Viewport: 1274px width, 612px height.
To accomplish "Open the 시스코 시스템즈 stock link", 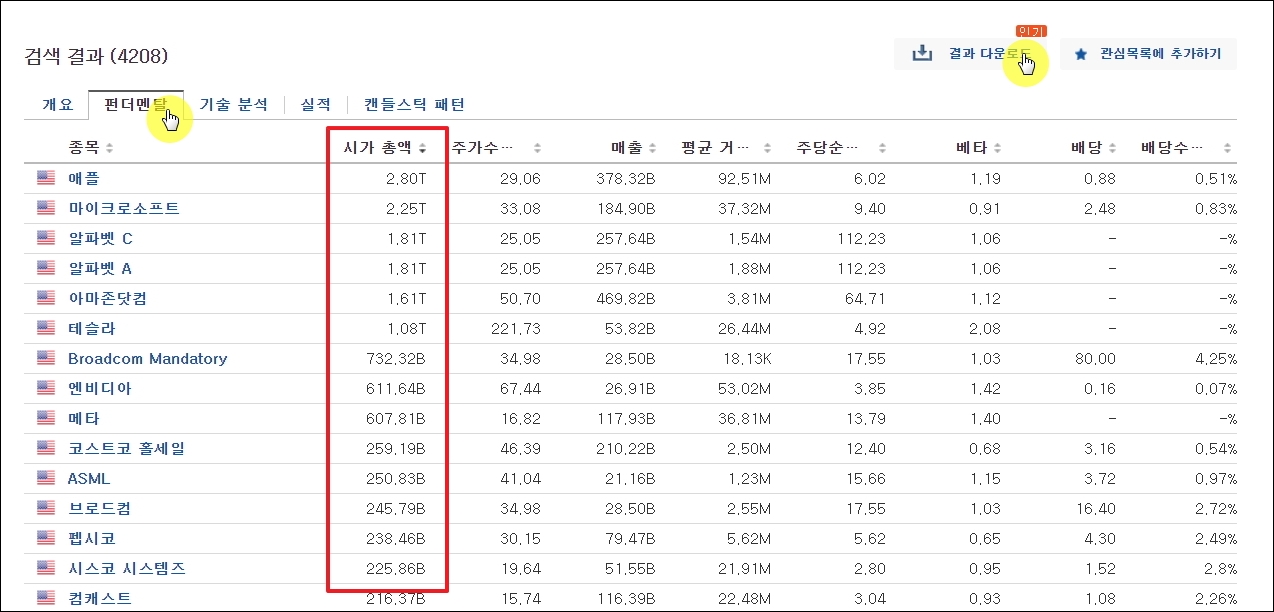I will [127, 568].
